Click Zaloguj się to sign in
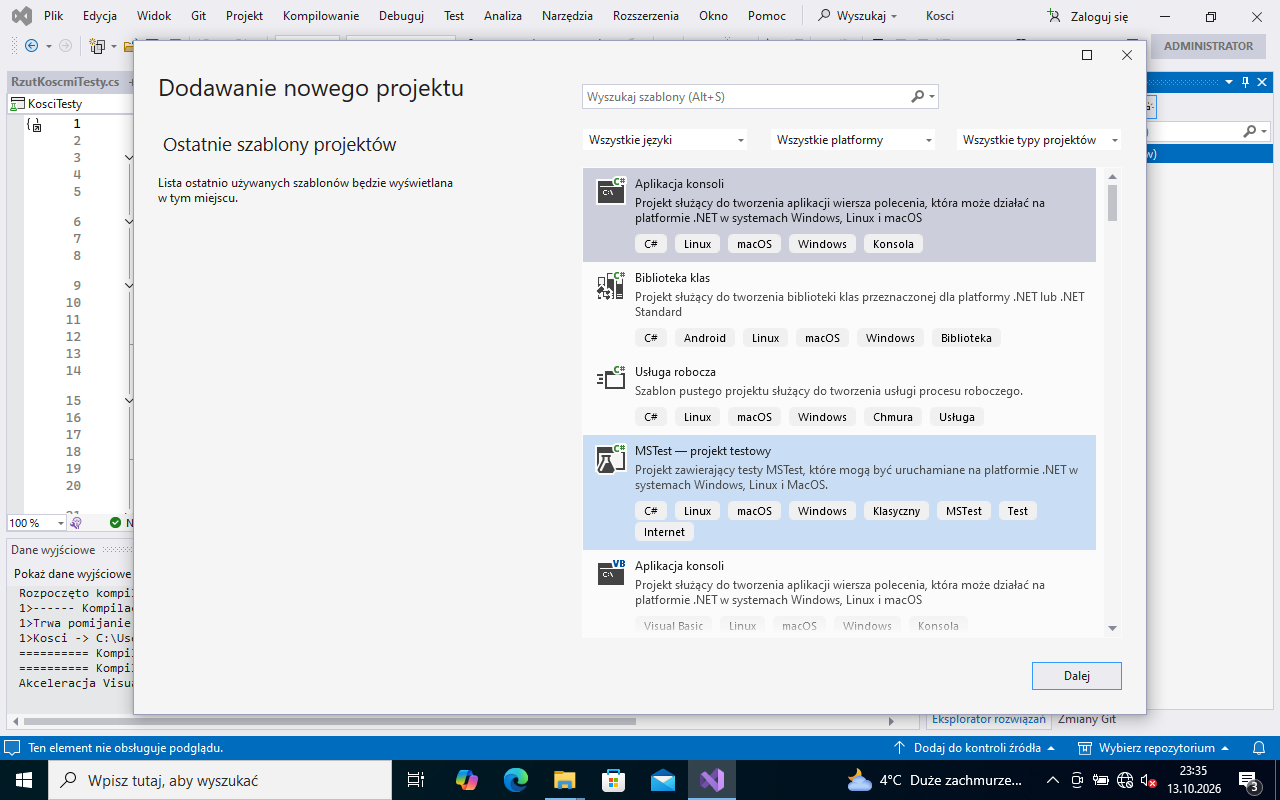The image size is (1280, 800). 1087,16
